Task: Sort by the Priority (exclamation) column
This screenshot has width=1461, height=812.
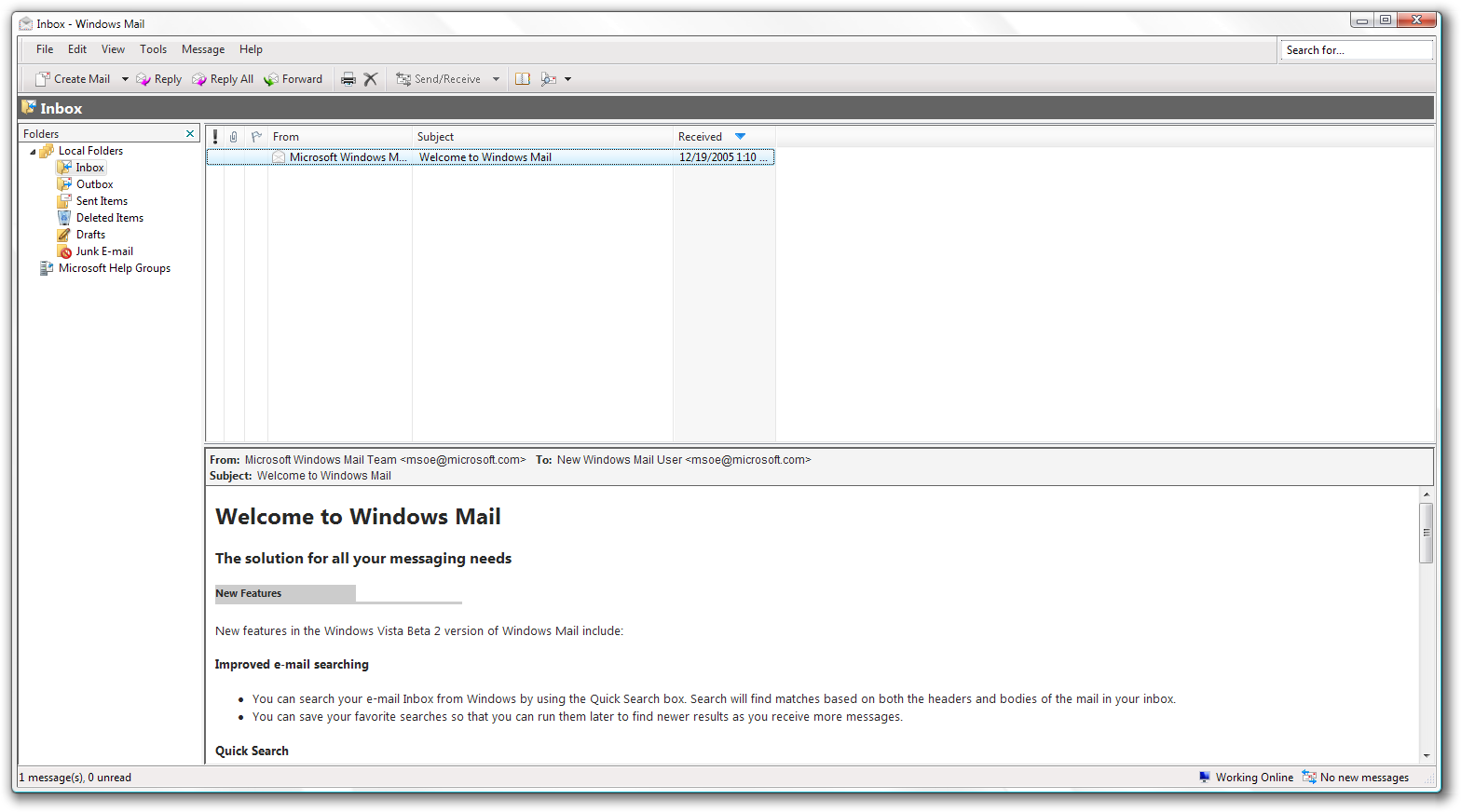Action: [x=215, y=137]
